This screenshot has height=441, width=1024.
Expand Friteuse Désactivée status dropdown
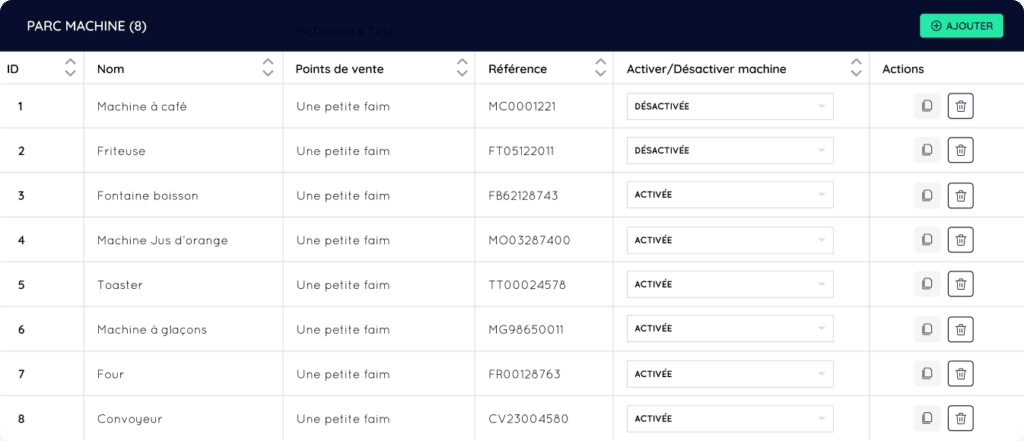point(729,151)
